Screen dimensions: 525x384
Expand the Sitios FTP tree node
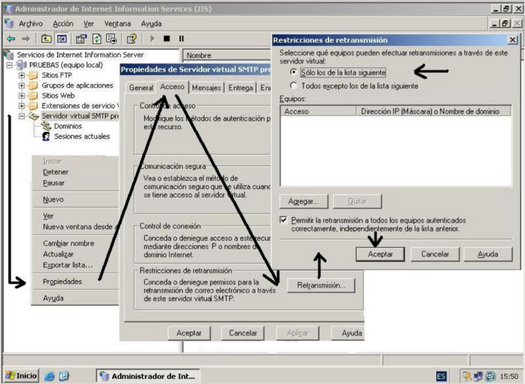click(22, 75)
